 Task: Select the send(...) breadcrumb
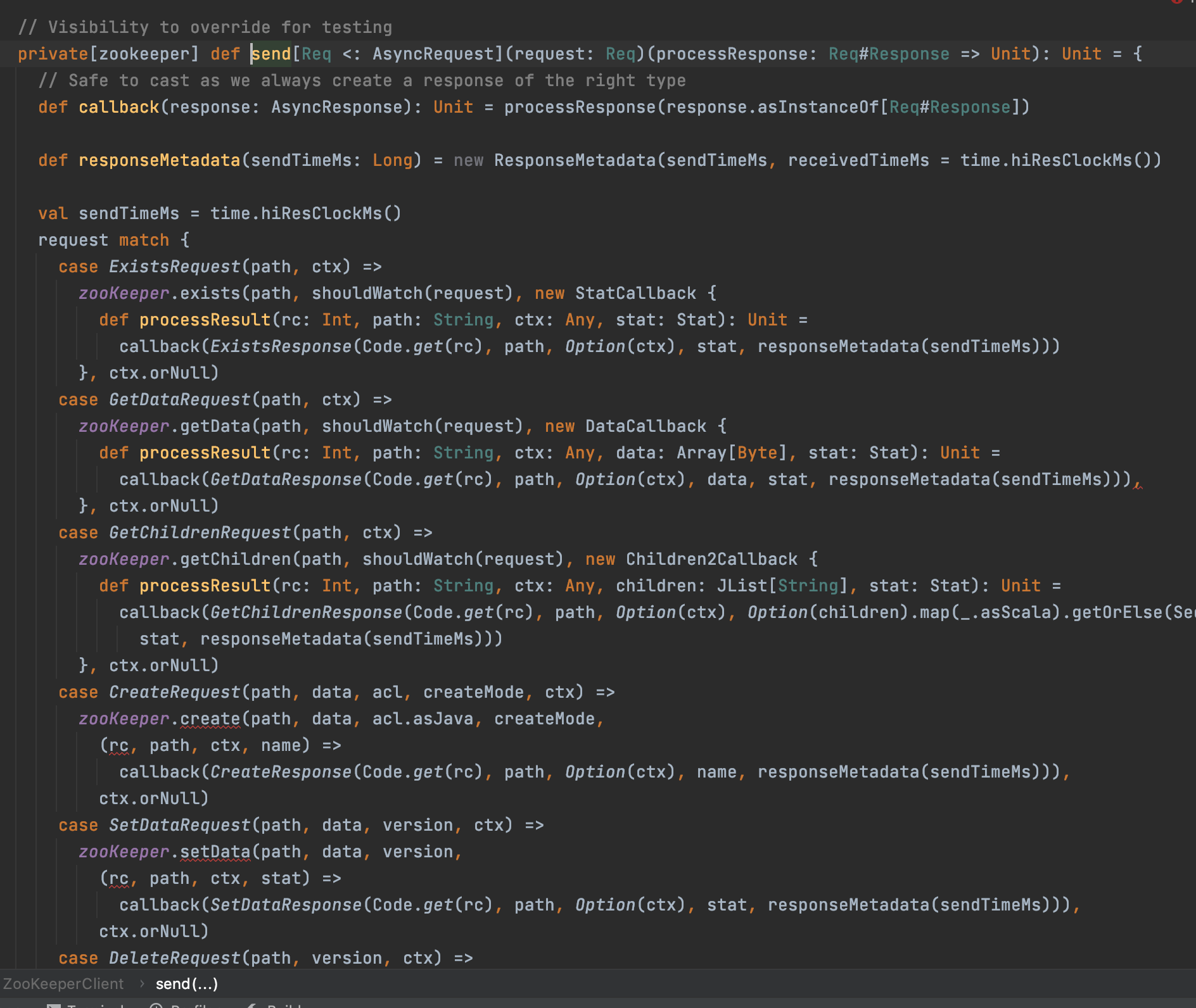pyautogui.click(x=187, y=983)
